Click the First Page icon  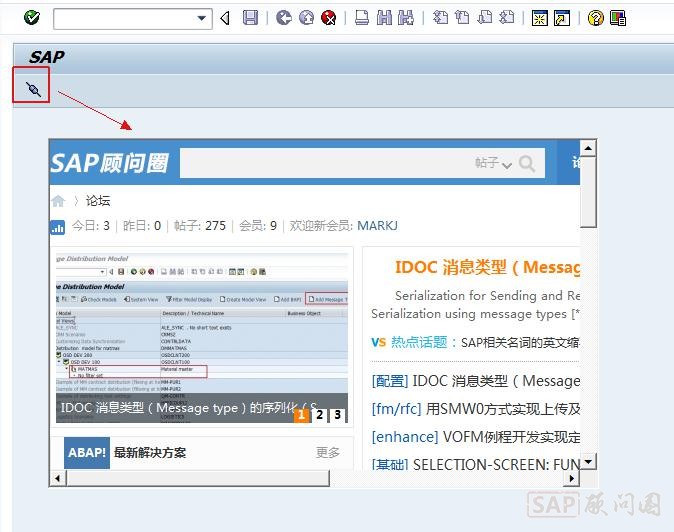(440, 18)
